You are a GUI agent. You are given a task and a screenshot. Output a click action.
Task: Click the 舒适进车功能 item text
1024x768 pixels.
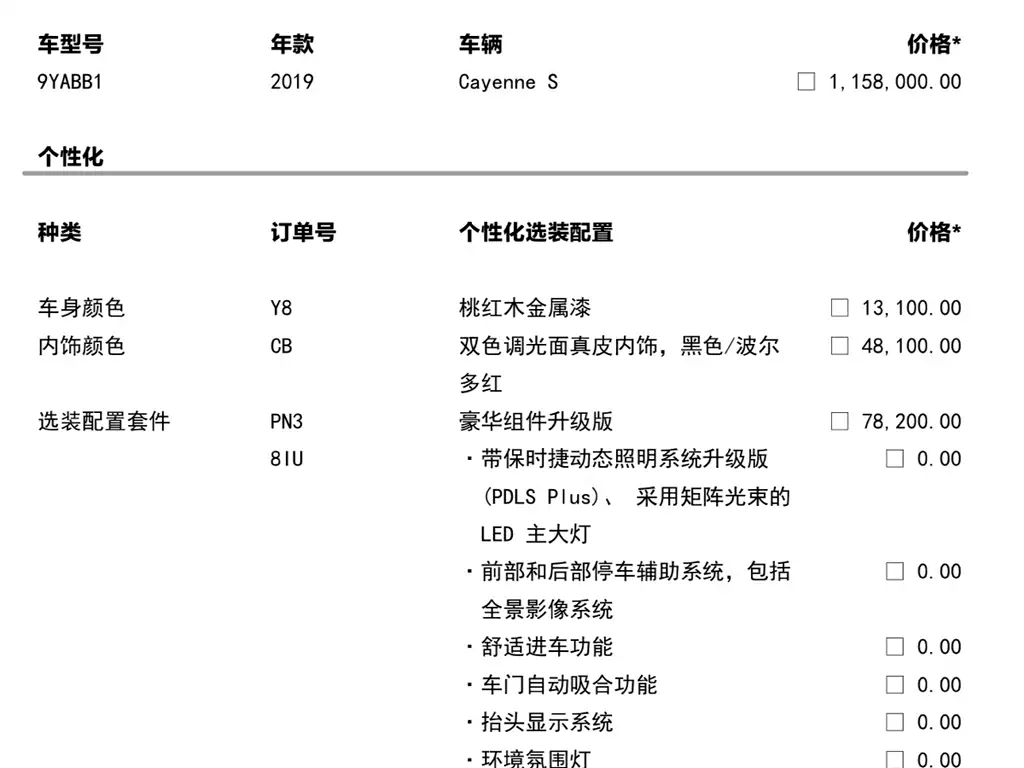(x=547, y=647)
